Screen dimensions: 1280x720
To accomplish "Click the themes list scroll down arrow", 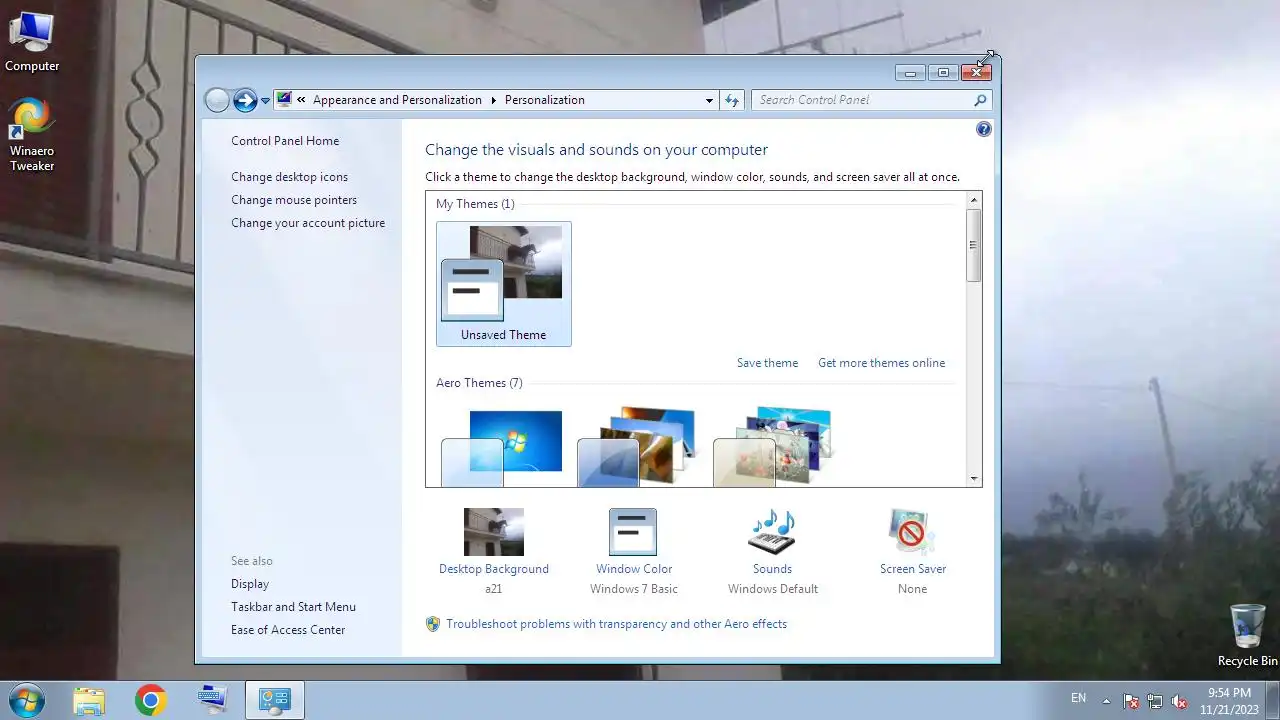I will [x=974, y=479].
